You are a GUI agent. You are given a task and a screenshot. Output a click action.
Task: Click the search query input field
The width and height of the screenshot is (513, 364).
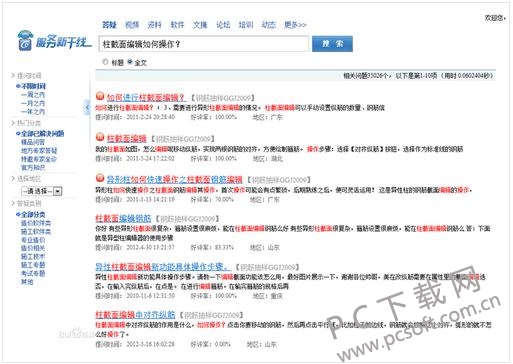tap(204, 44)
